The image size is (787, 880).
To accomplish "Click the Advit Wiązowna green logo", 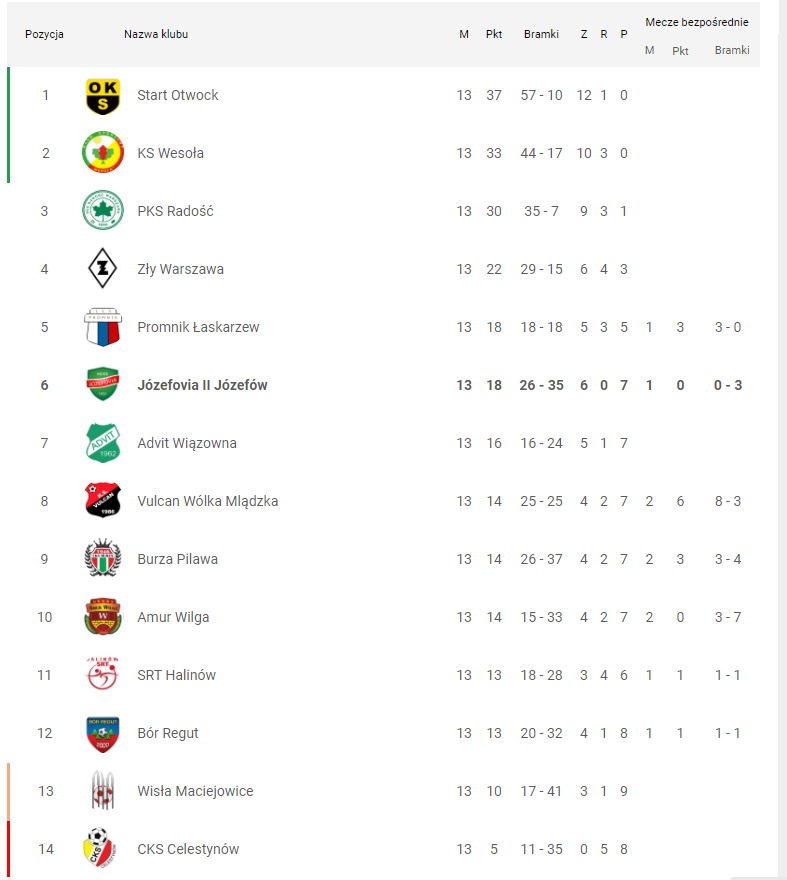I will pos(102,444).
